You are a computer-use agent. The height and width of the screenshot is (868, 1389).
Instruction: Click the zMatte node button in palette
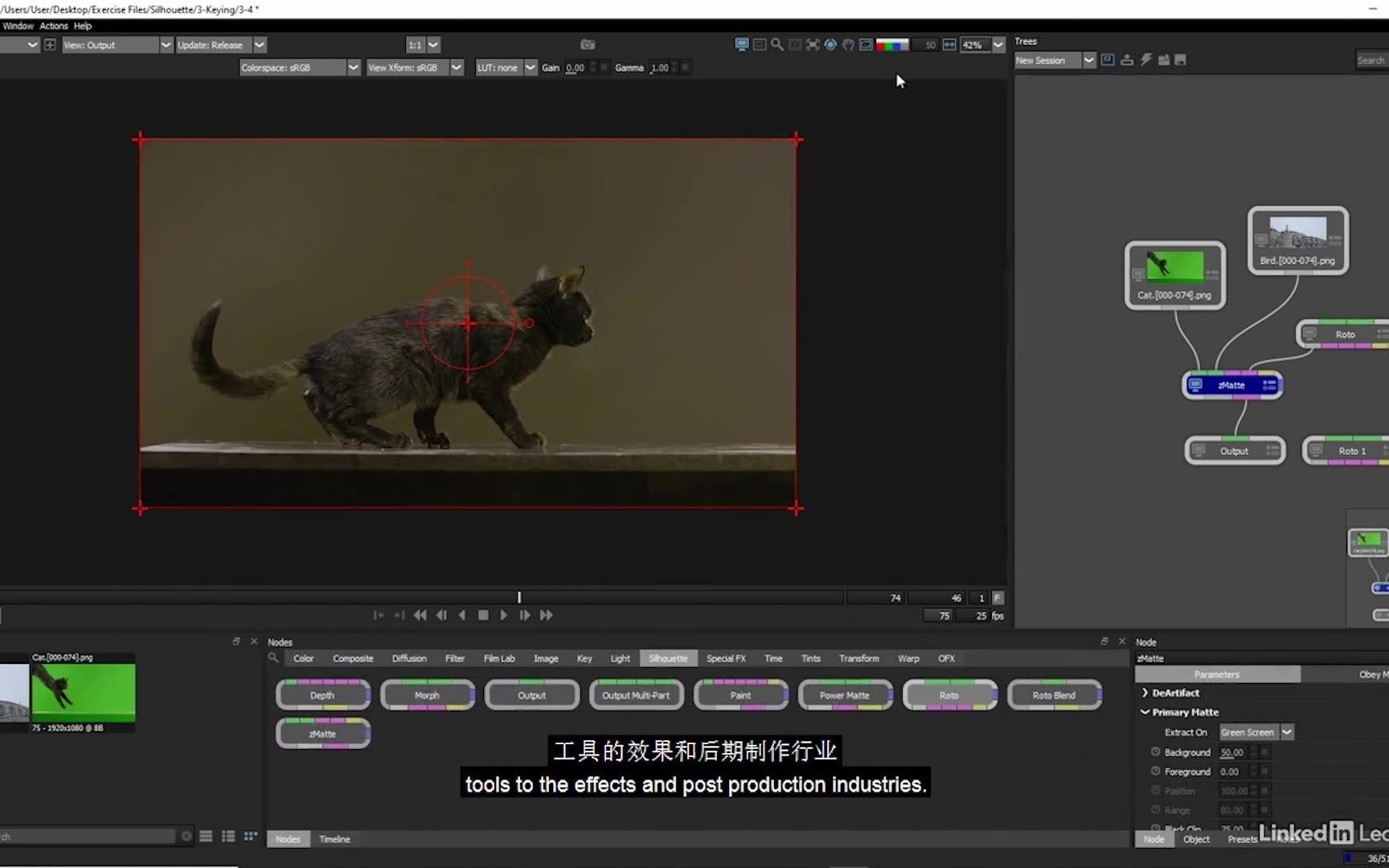click(322, 734)
